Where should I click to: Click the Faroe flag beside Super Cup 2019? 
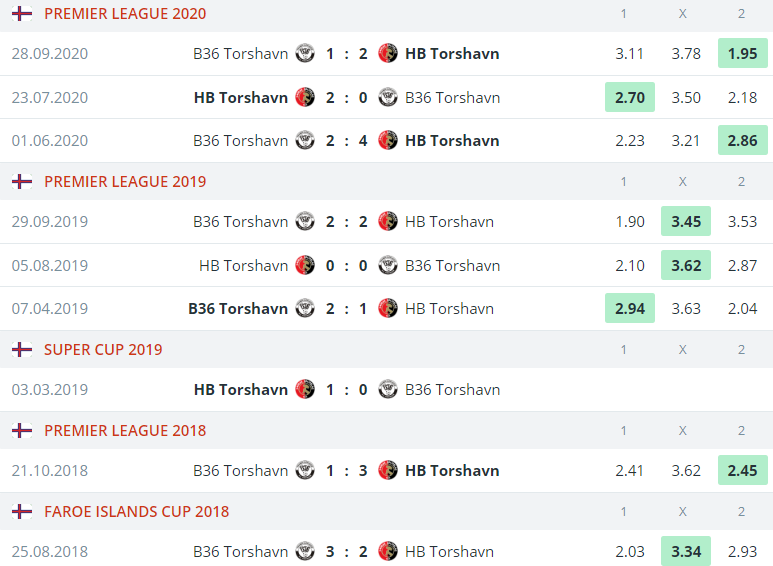[x=22, y=350]
